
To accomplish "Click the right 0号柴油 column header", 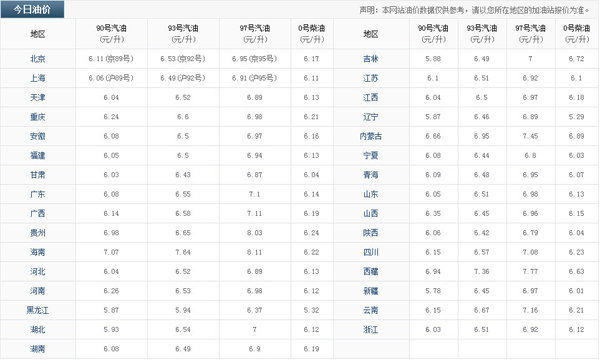I will coord(576,34).
